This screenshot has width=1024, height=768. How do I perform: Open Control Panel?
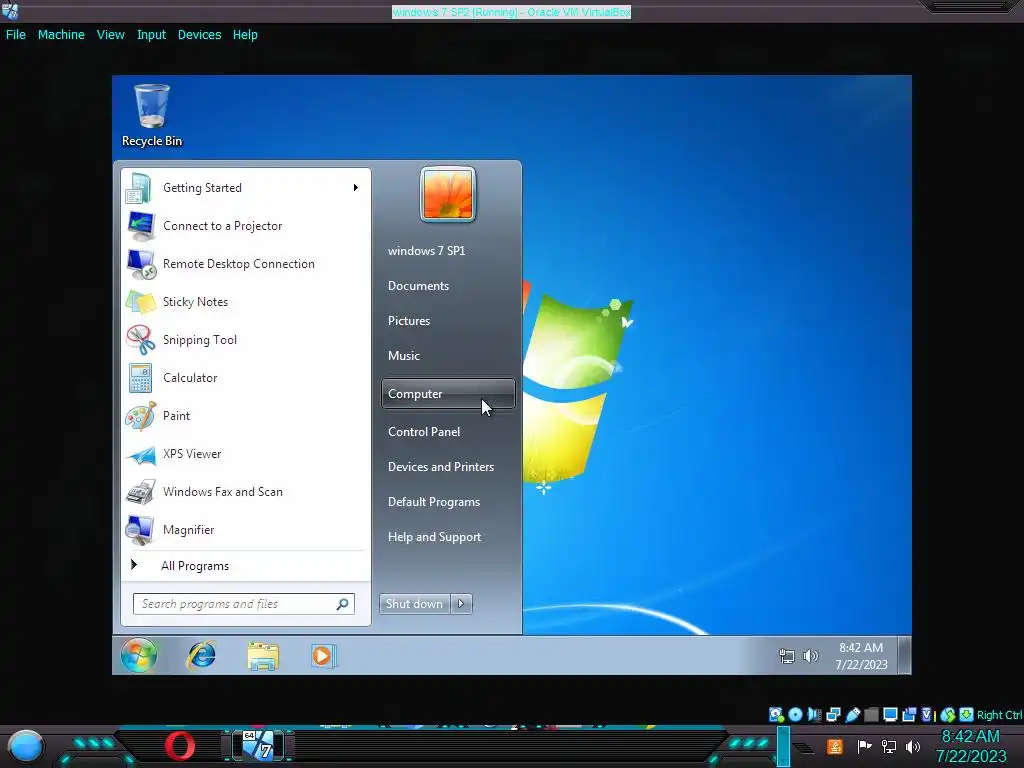pyautogui.click(x=448, y=432)
